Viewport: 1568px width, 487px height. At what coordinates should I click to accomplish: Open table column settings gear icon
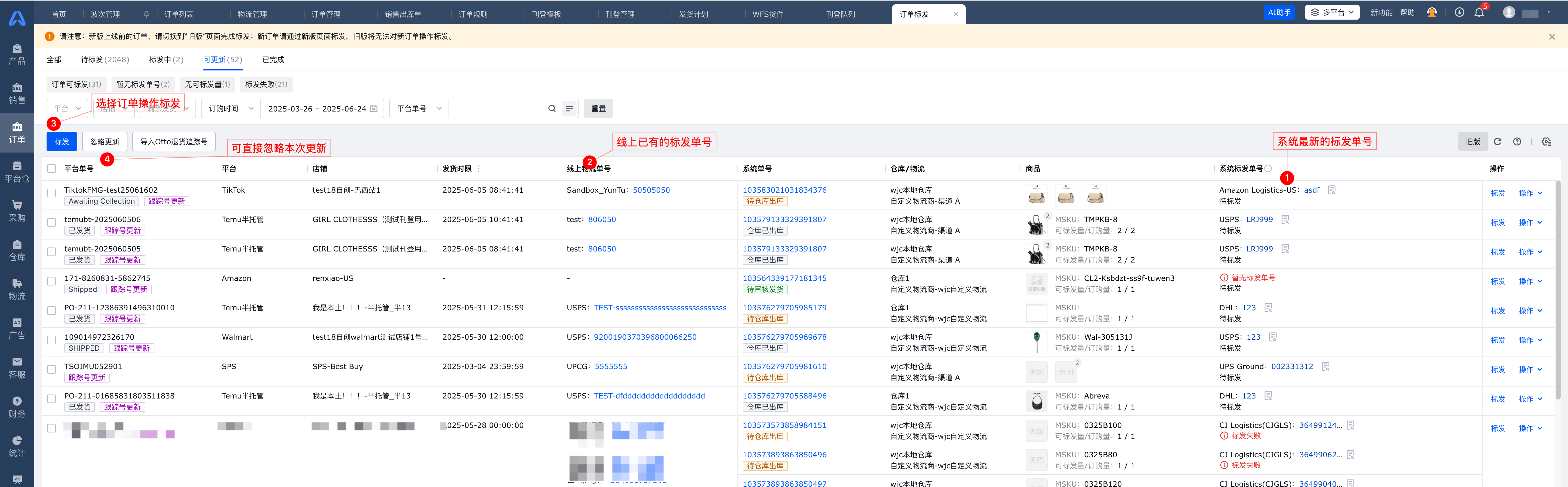coord(1546,142)
